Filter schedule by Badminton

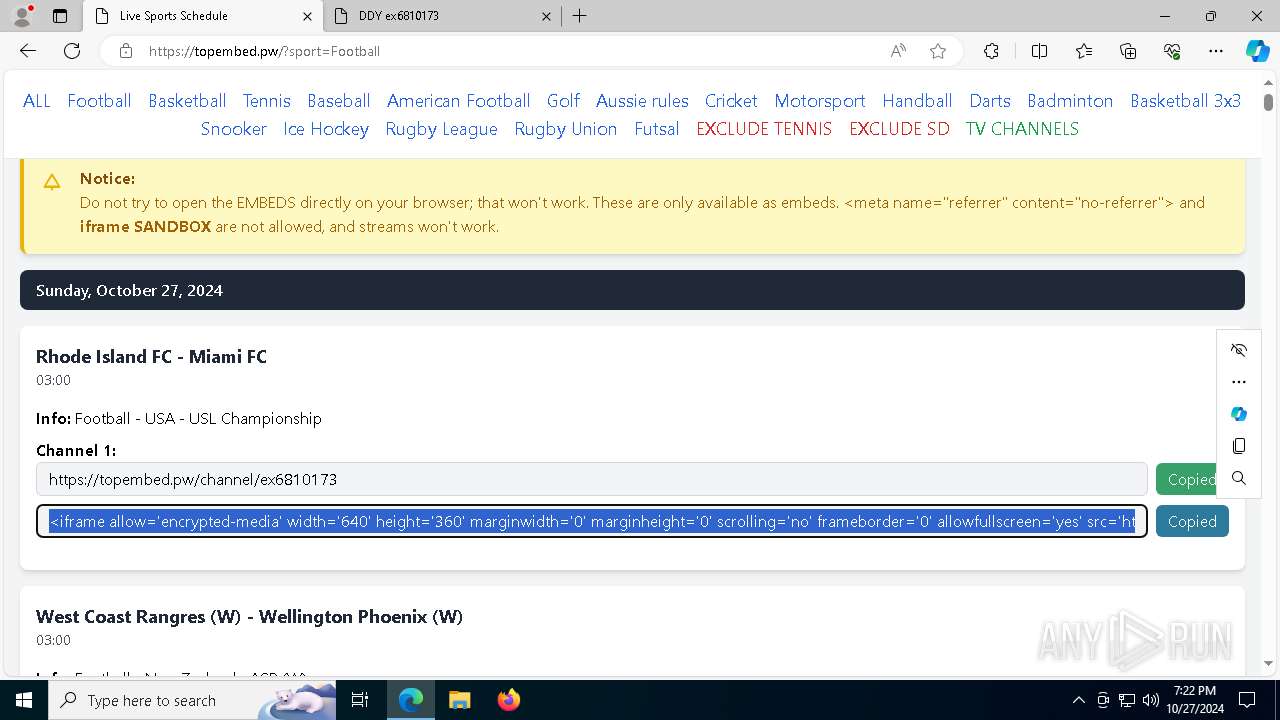[1070, 101]
